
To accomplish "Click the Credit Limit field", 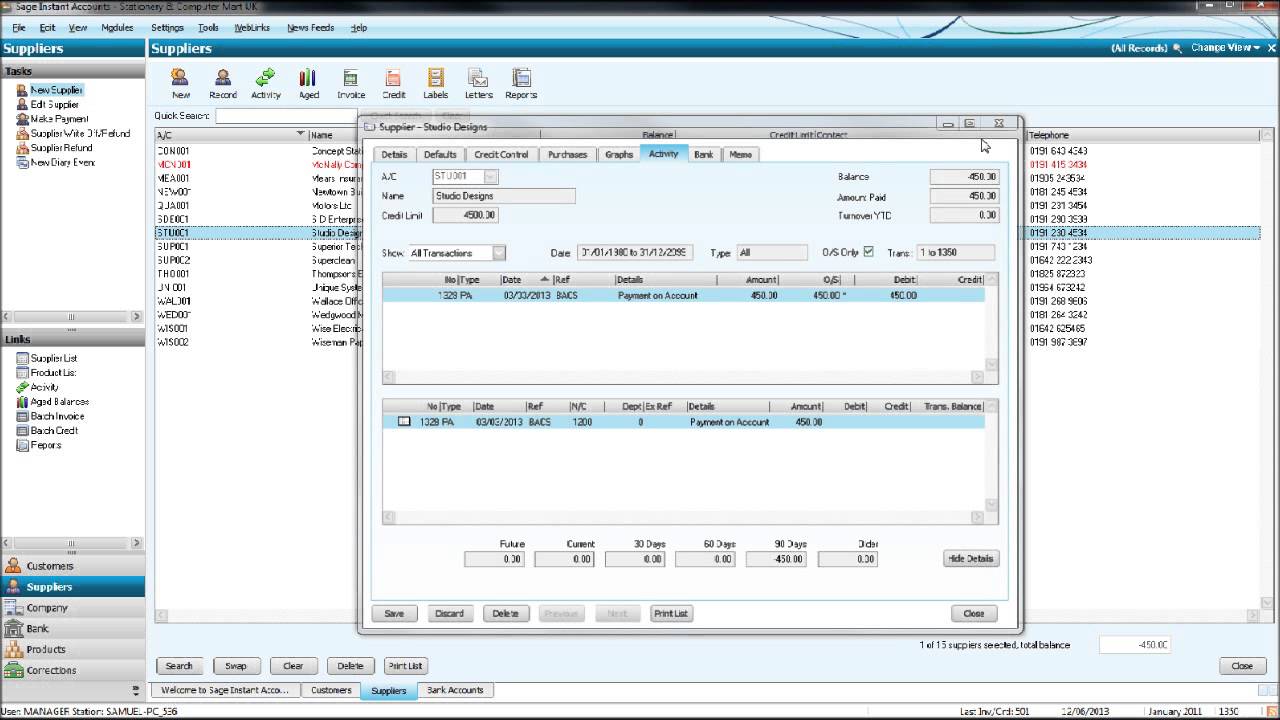I will [465, 215].
